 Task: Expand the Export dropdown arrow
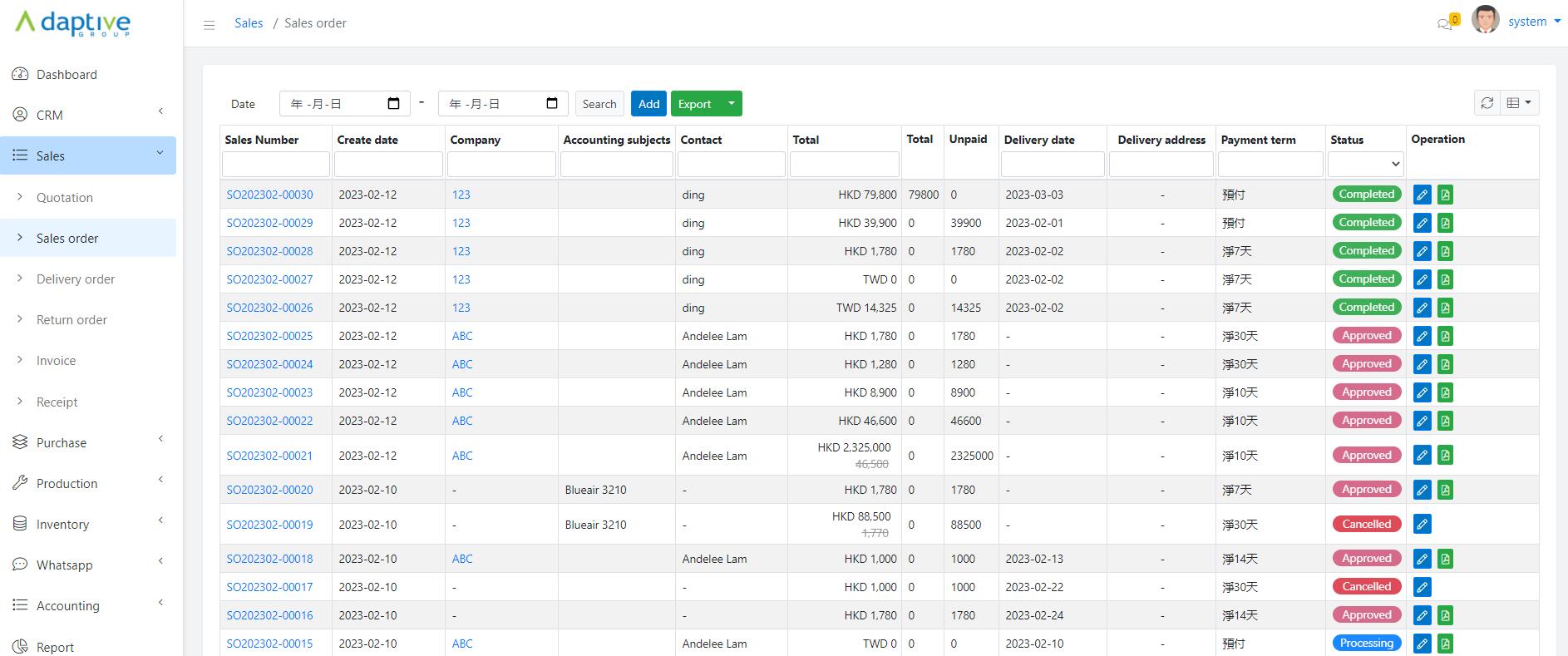pyautogui.click(x=731, y=104)
